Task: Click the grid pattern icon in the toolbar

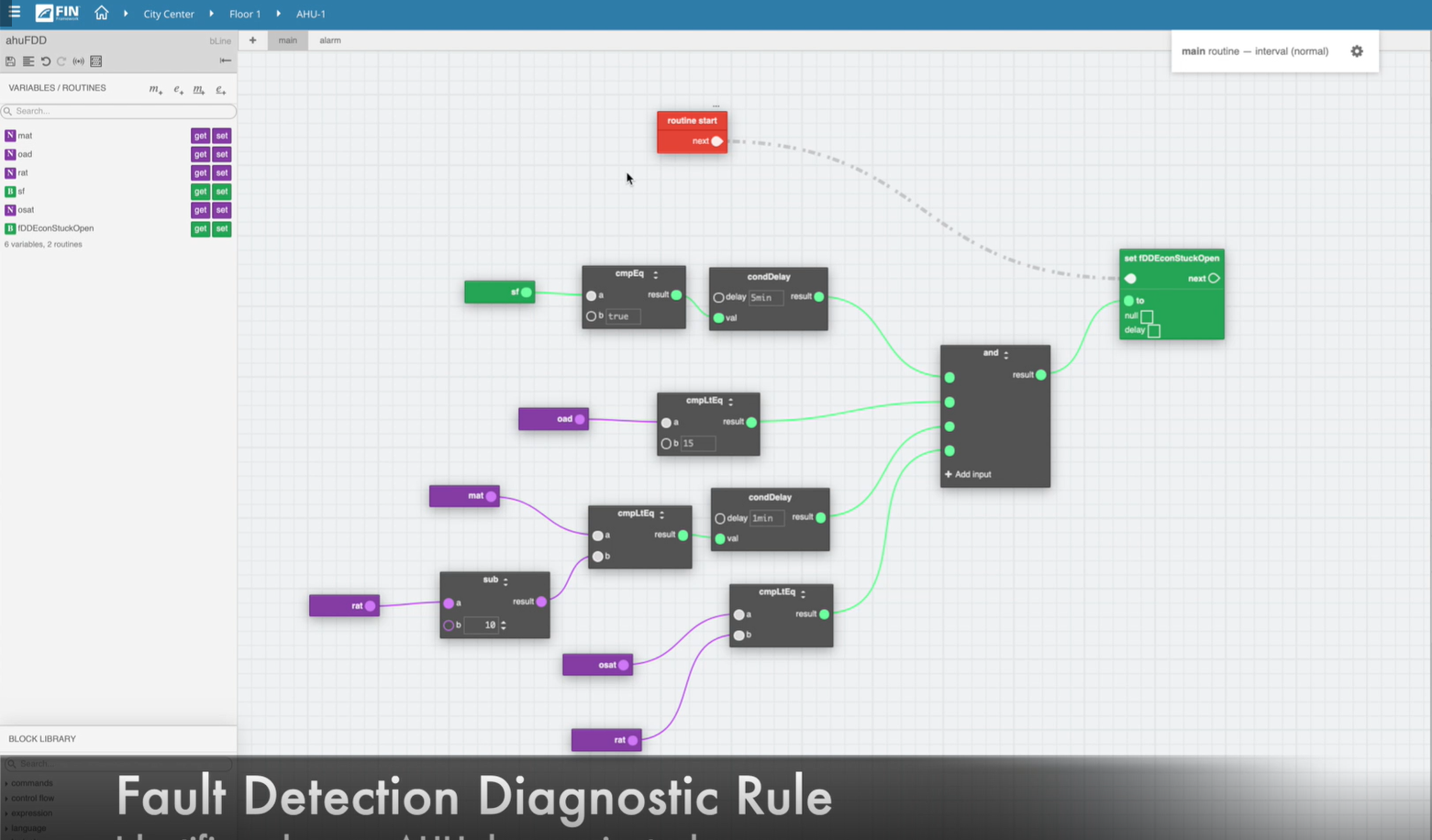Action: tap(95, 61)
